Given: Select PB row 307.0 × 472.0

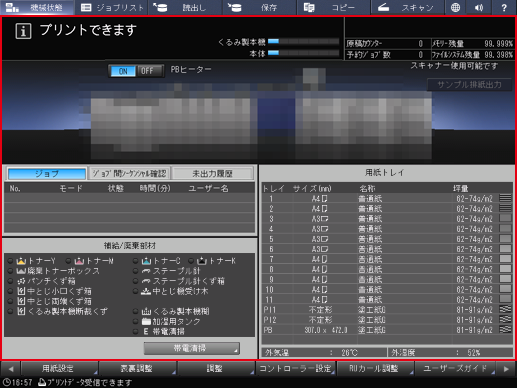Looking at the screenshot, I should (387, 330).
